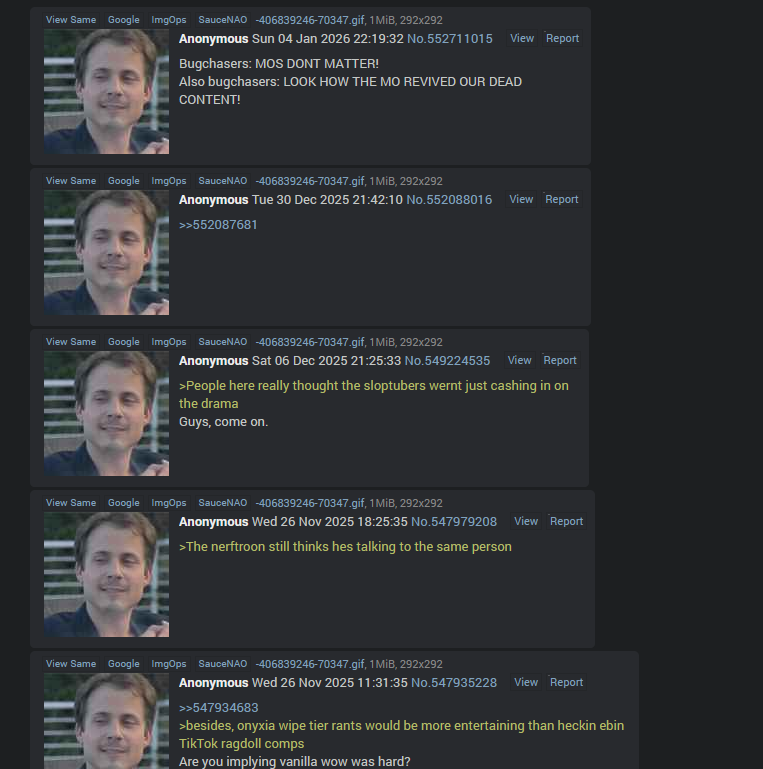763x769 pixels.
Task: Click post number No.552711015
Action: pyautogui.click(x=450, y=39)
